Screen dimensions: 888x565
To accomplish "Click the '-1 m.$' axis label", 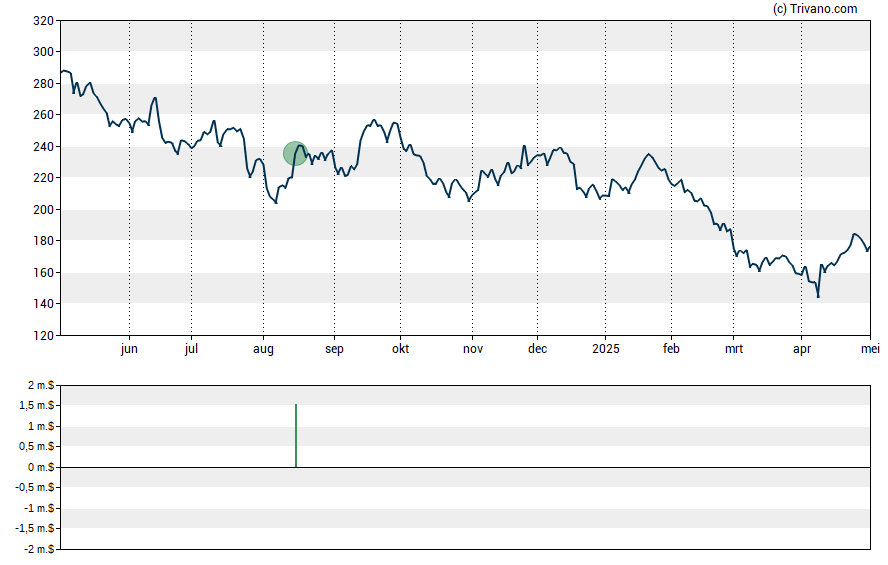I will click(39, 508).
